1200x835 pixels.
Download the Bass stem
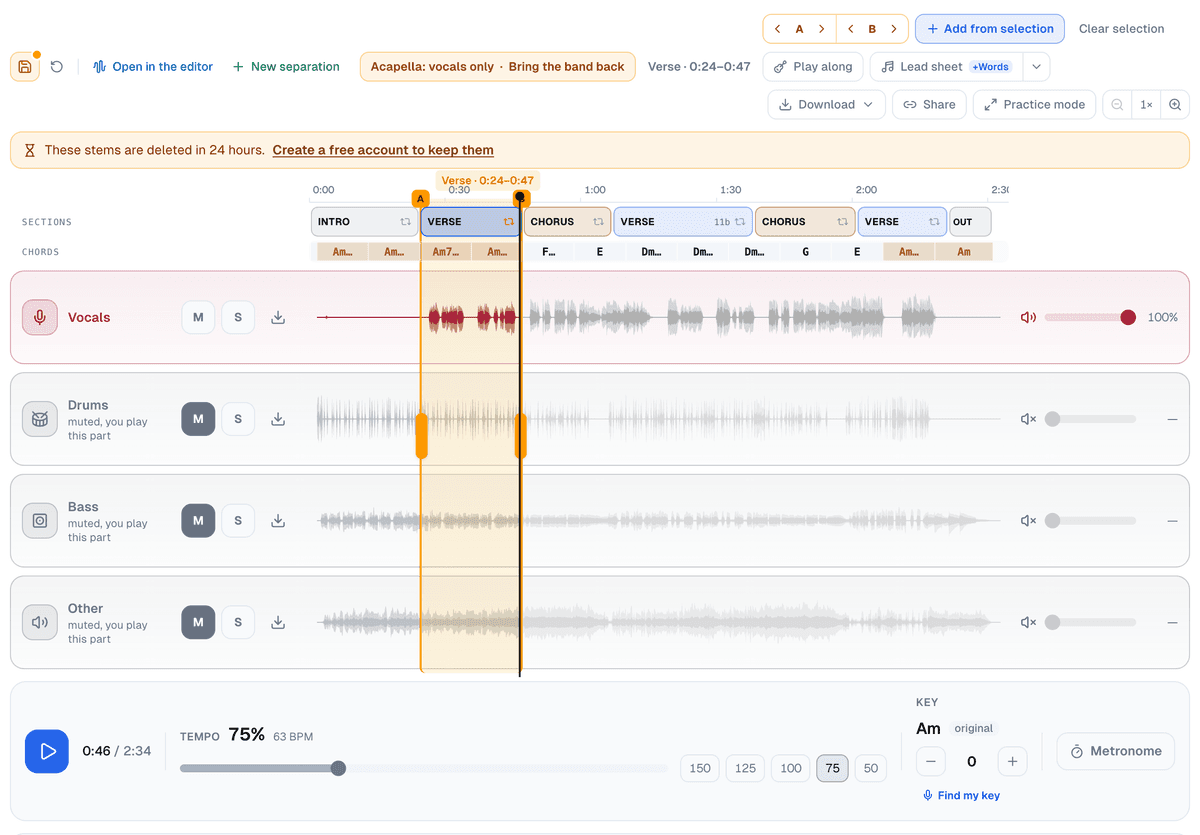(x=278, y=521)
